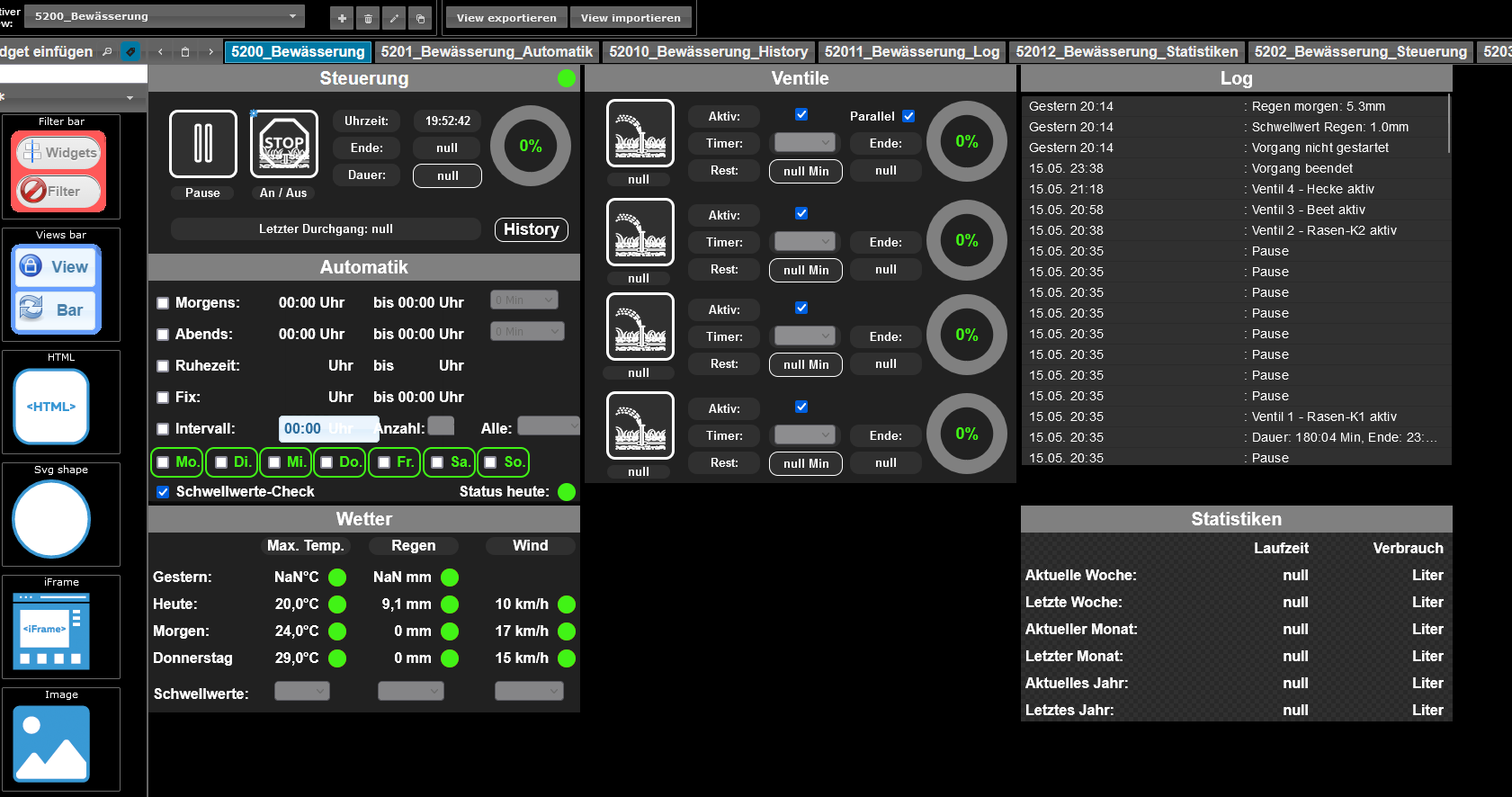Open Max. Temp. Schwellwerte dropdown
The height and width of the screenshot is (797, 1512).
point(302,691)
